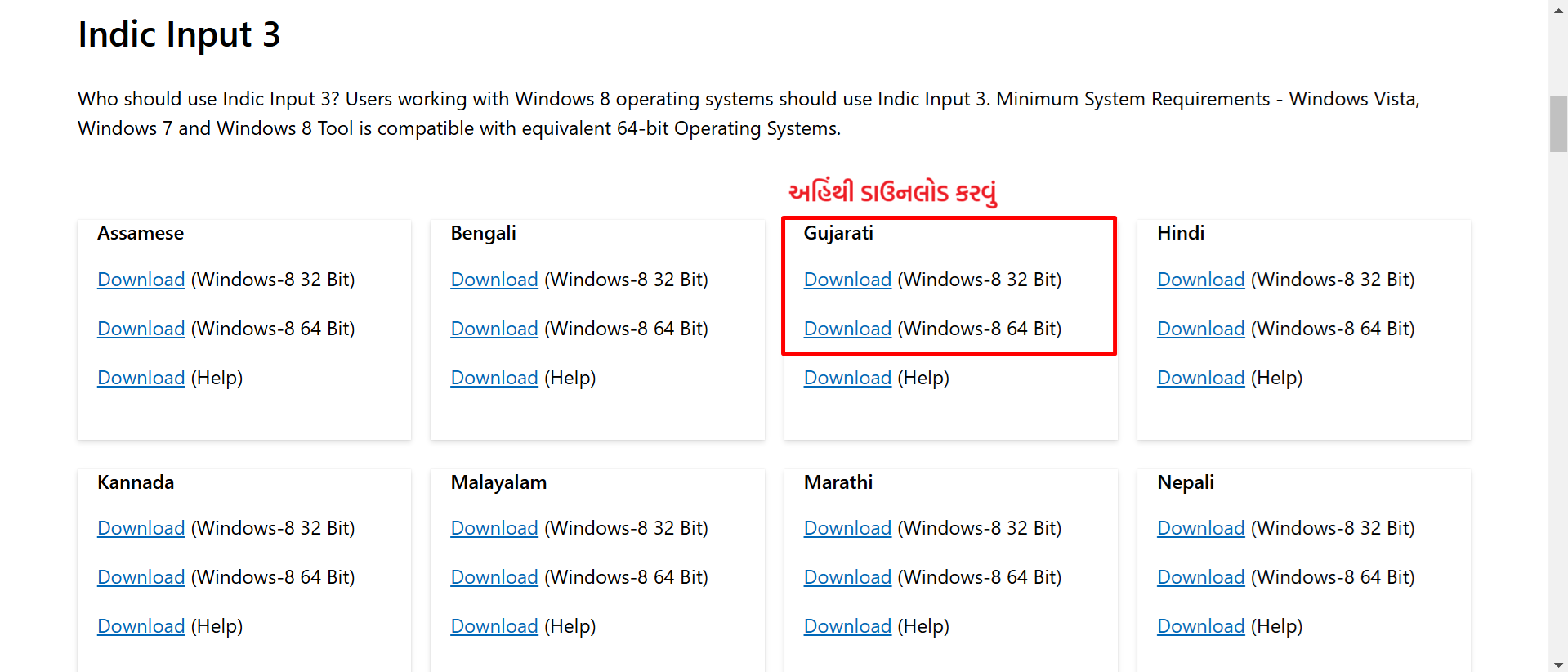The image size is (1568, 672).
Task: Download Marathi Windows-8 32 Bit version
Action: coord(847,528)
